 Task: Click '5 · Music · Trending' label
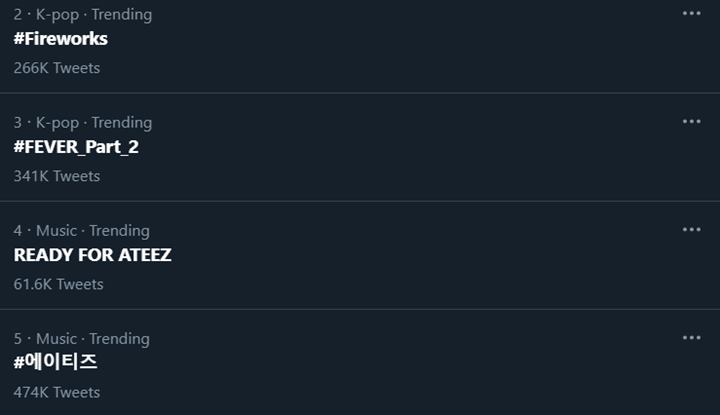[x=82, y=338]
